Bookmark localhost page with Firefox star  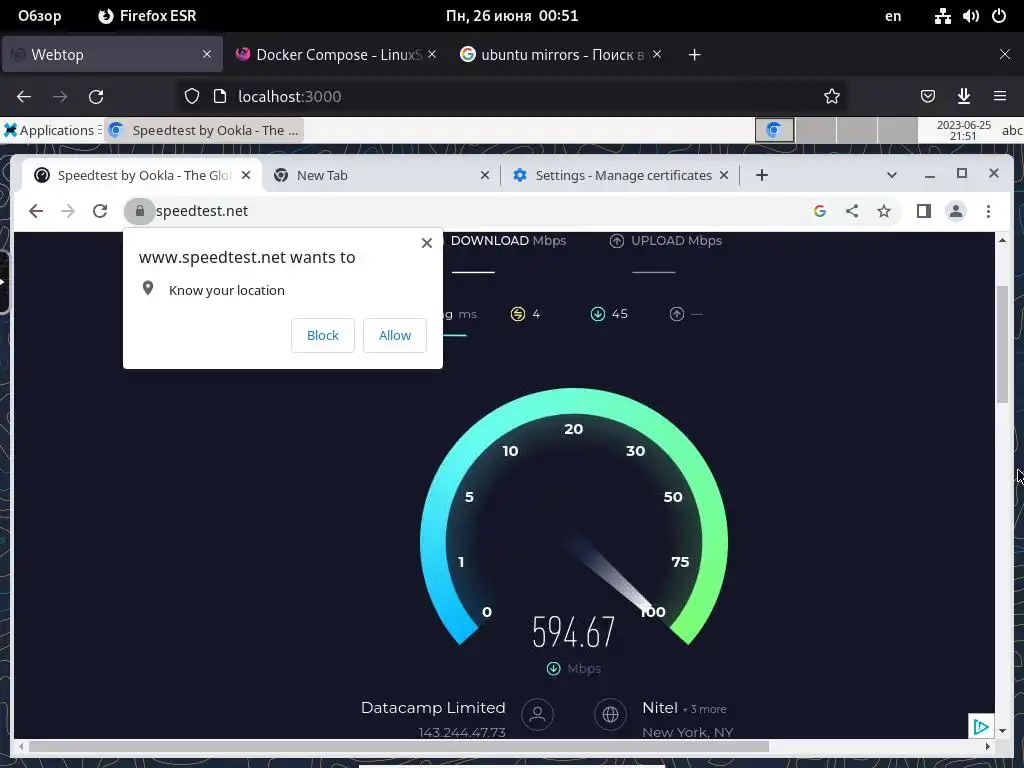coord(831,97)
